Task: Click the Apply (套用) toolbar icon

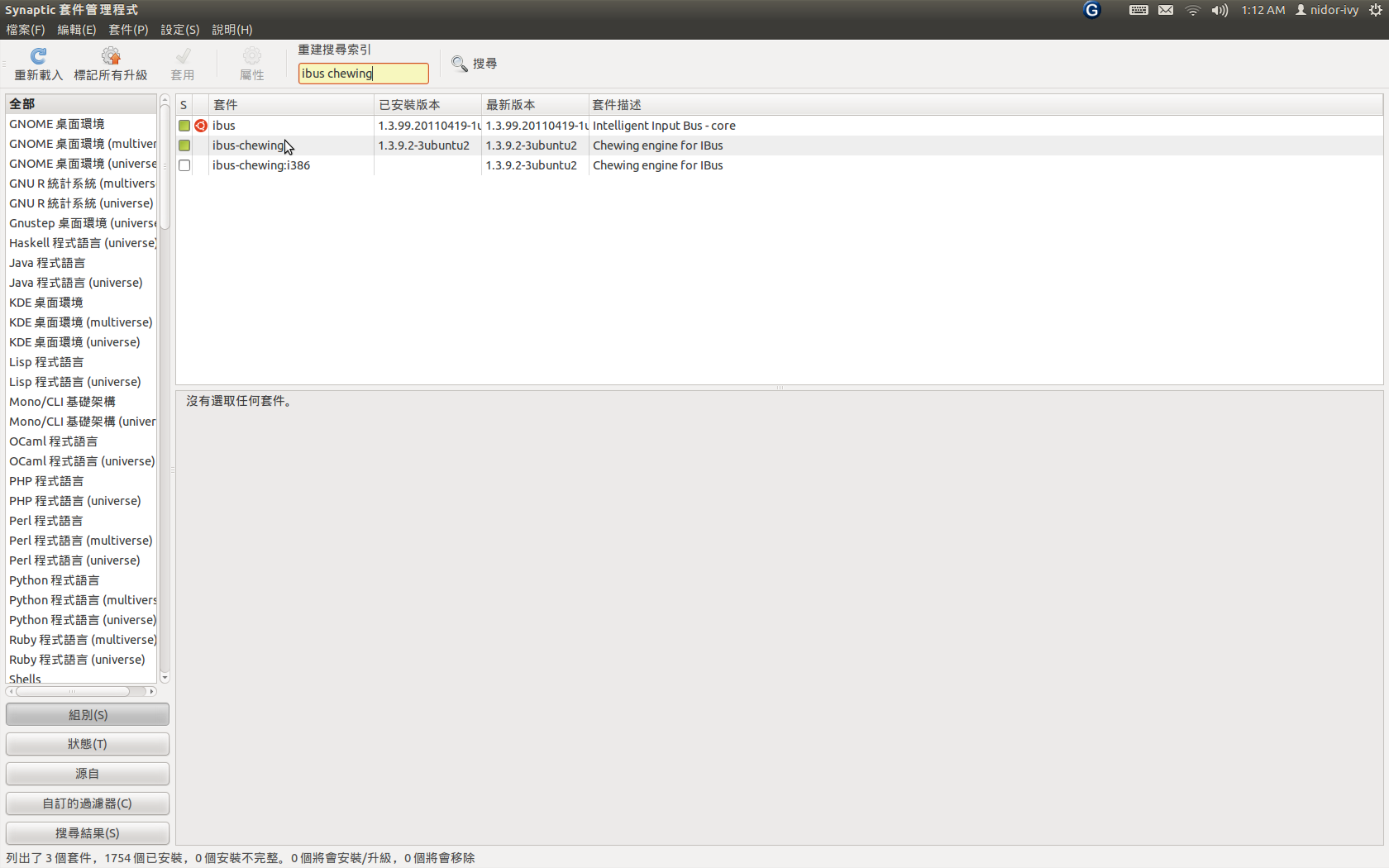Action: [183, 55]
